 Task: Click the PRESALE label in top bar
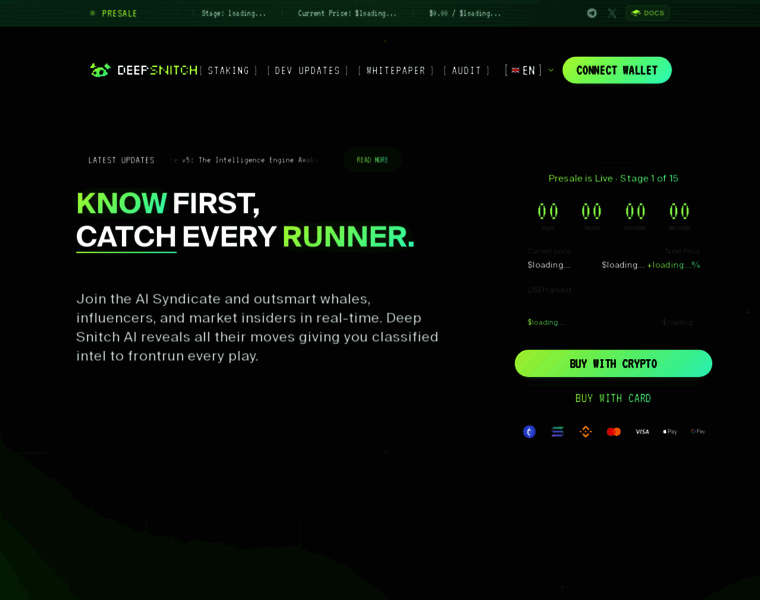(119, 14)
